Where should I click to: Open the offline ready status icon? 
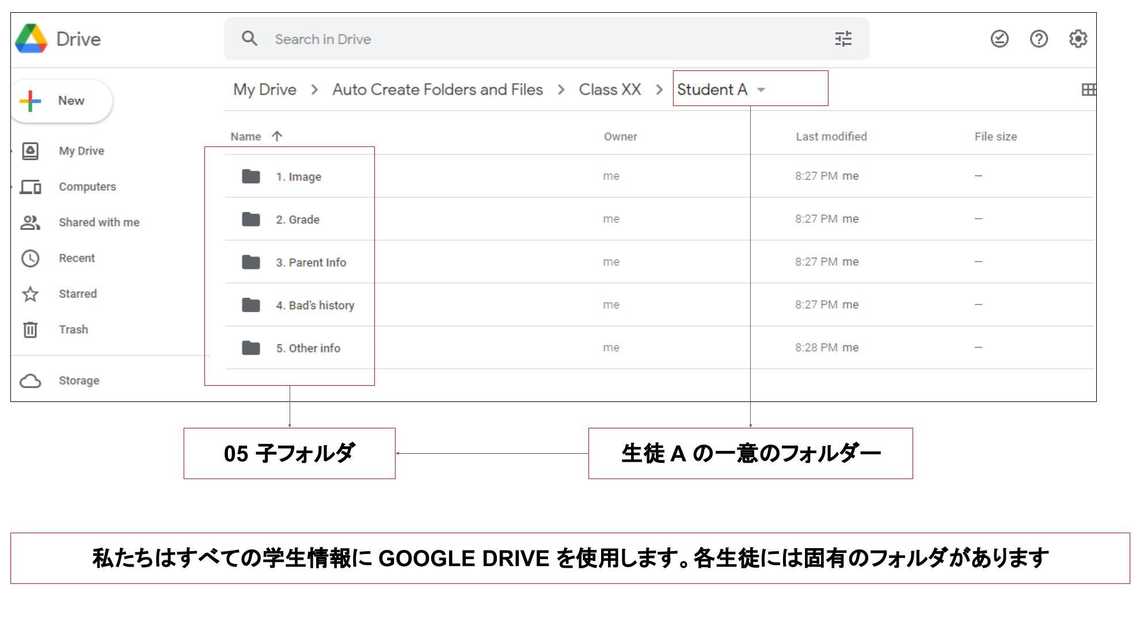999,39
